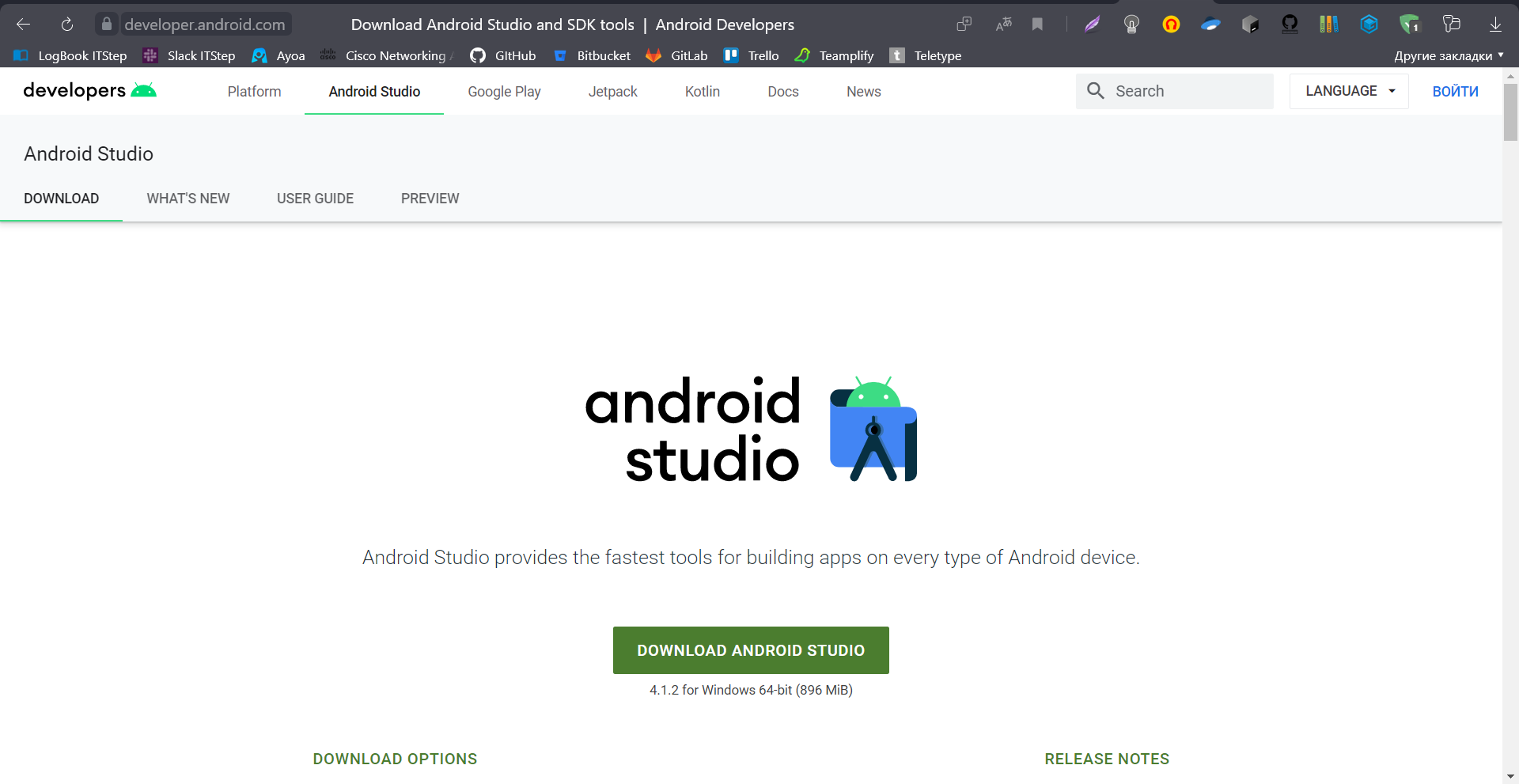Open the LANGUAGE dropdown

pyautogui.click(x=1349, y=91)
